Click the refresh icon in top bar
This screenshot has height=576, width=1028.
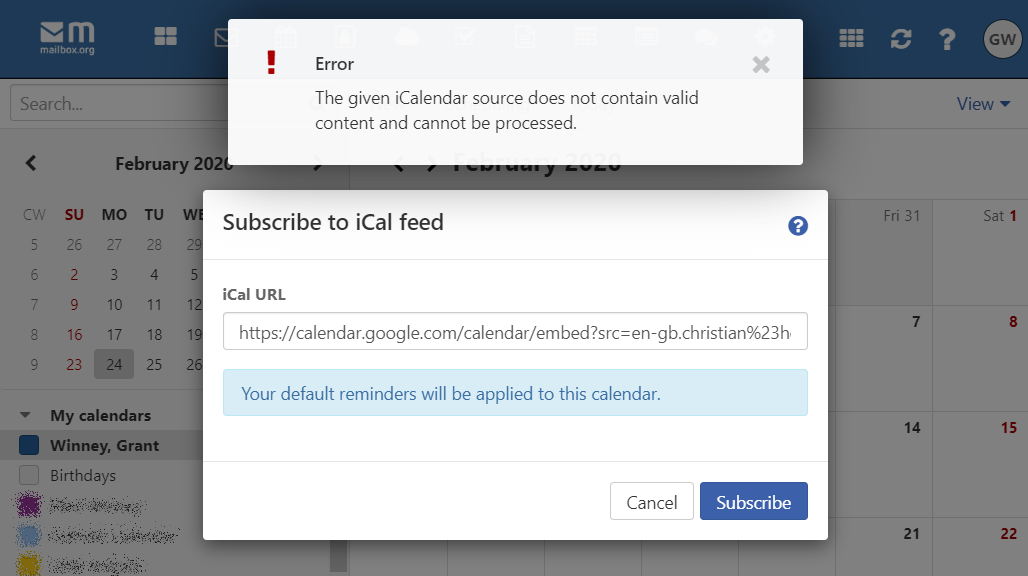pyautogui.click(x=901, y=39)
